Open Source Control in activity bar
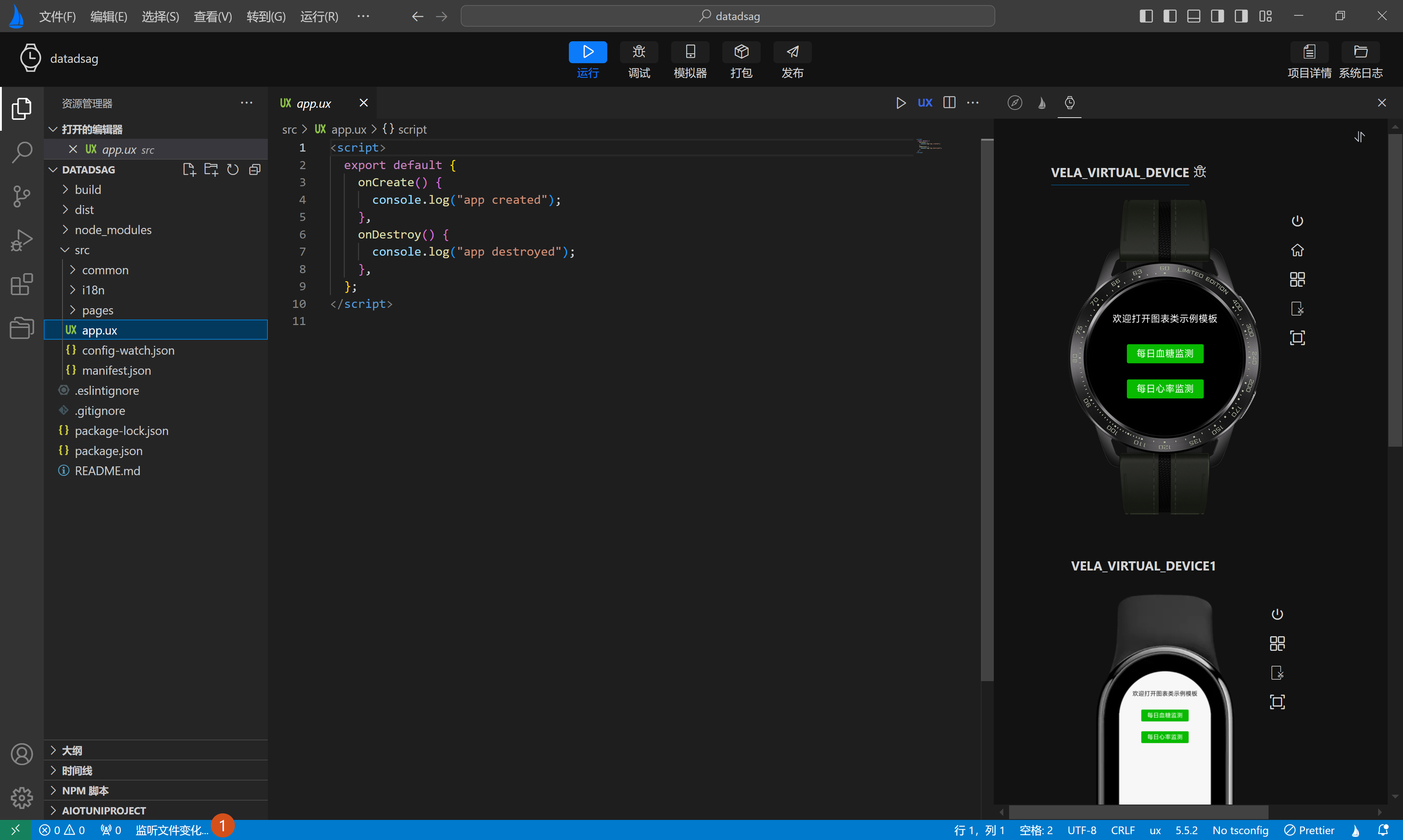This screenshot has height=840, width=1403. point(22,196)
